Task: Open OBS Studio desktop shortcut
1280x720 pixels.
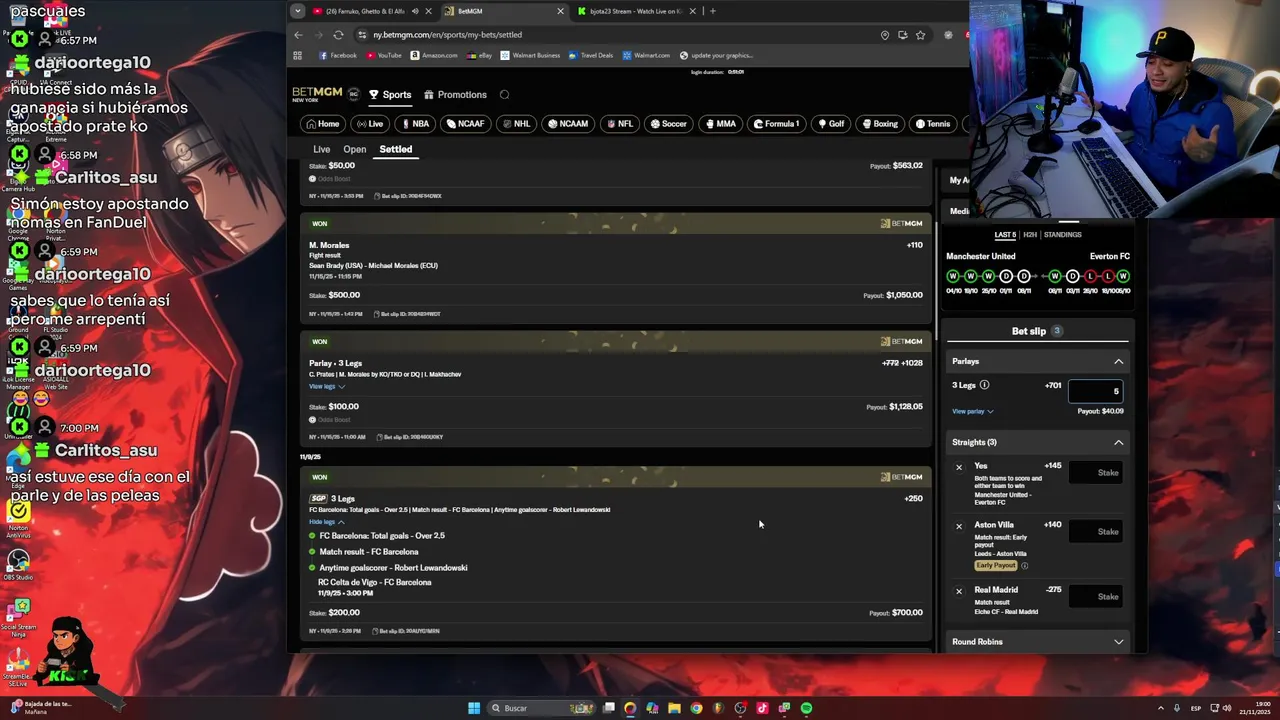Action: click(x=18, y=565)
